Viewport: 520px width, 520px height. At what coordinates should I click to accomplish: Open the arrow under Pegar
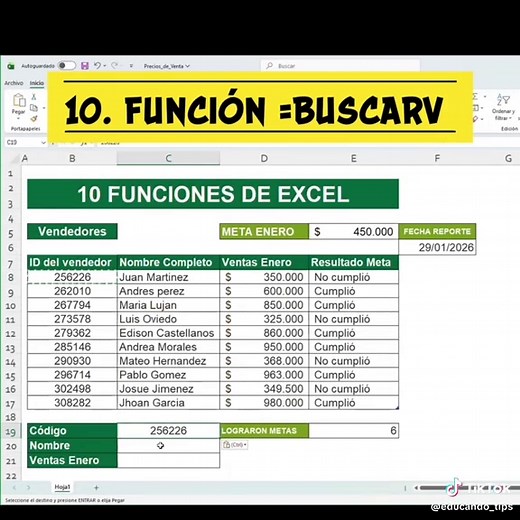click(18, 118)
